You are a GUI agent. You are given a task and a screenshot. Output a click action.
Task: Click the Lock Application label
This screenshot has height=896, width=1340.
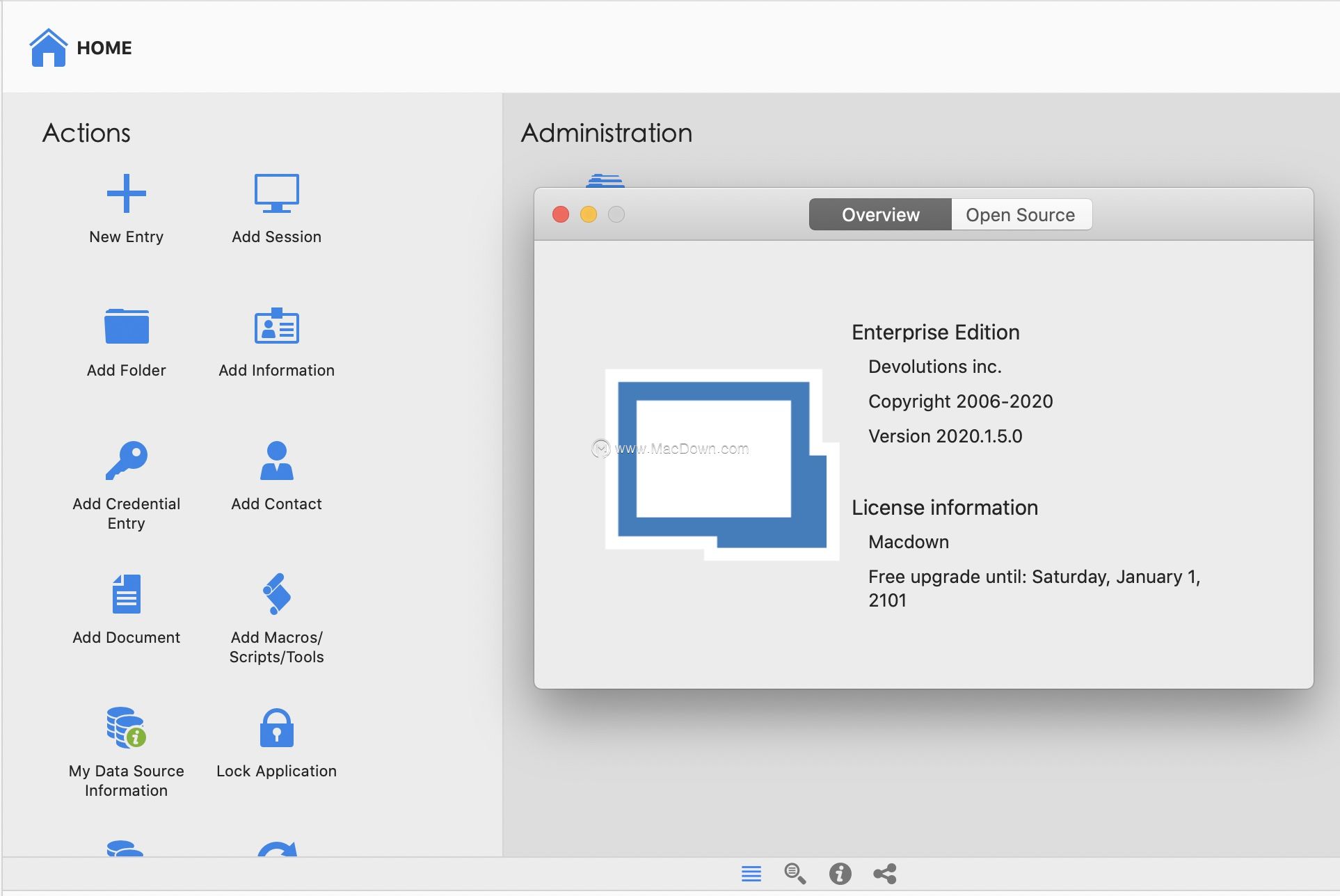(276, 771)
